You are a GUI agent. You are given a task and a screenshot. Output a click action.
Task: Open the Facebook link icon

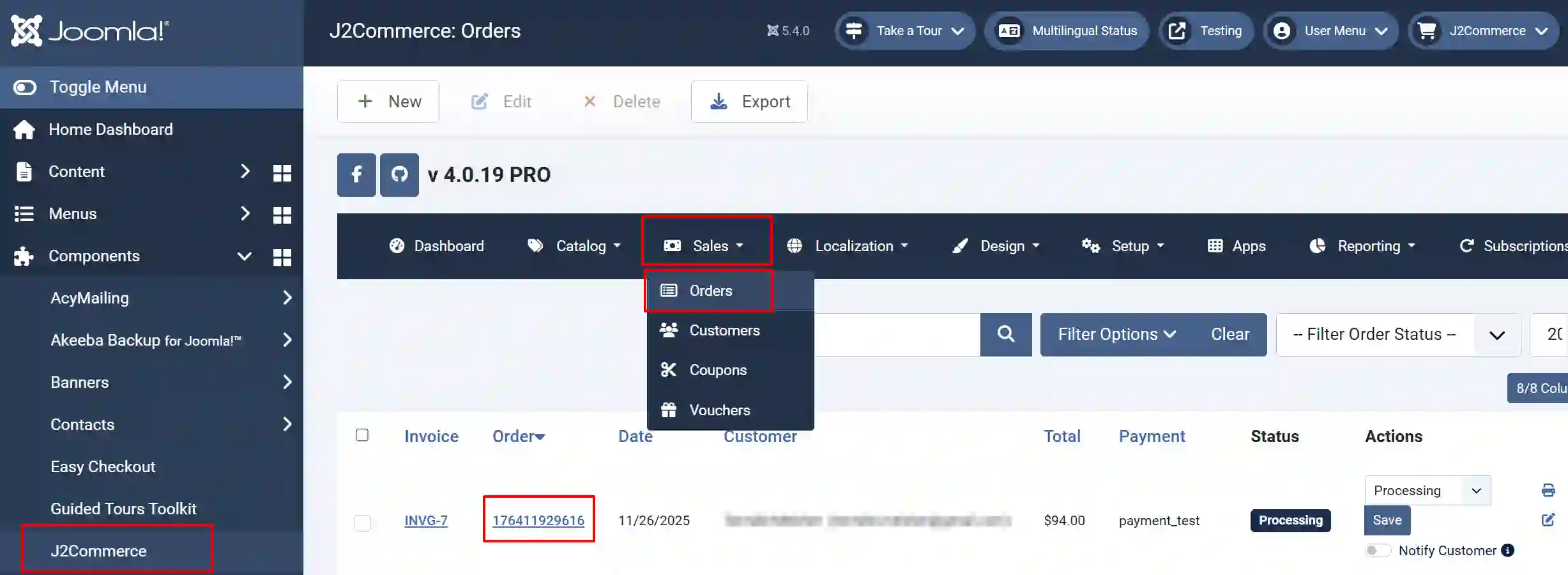[356, 174]
